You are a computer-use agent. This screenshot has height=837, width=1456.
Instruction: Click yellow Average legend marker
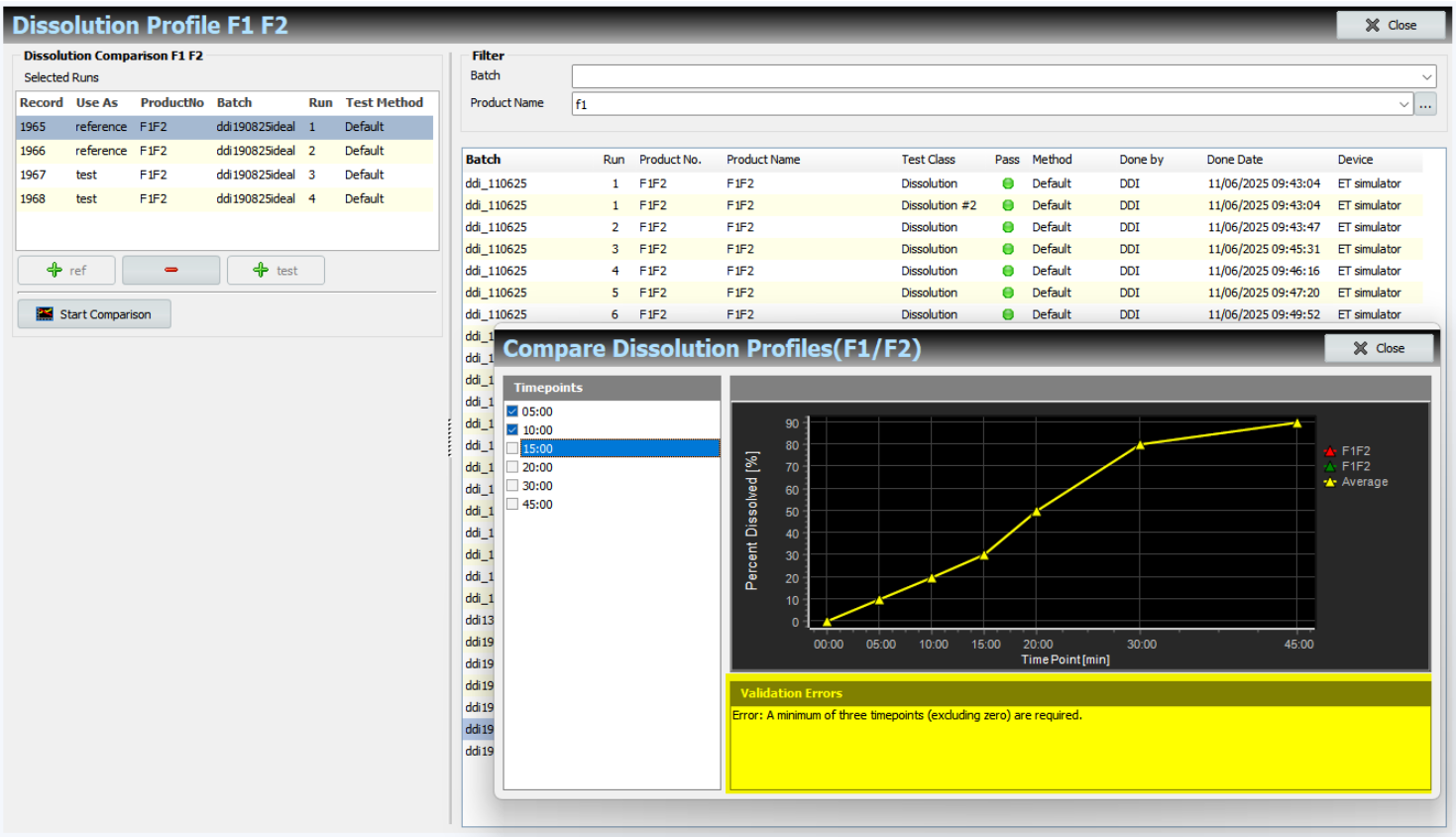(1330, 482)
